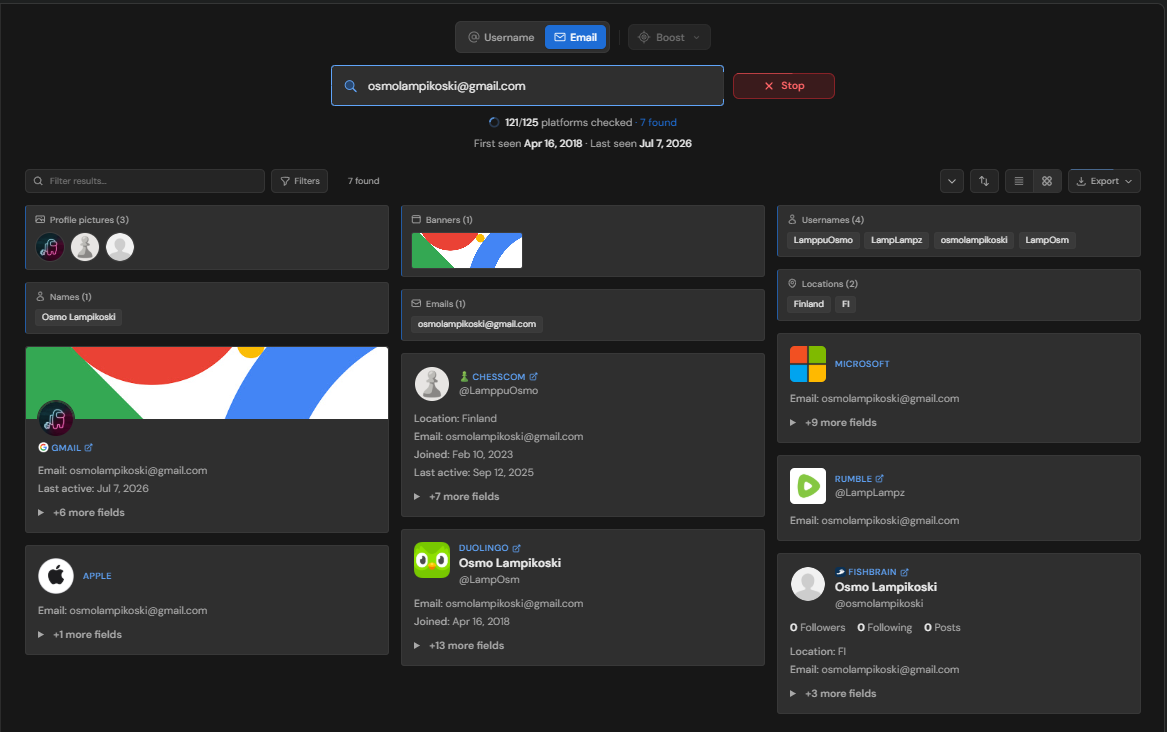Open the first profile picture thumbnail
The width and height of the screenshot is (1167, 732).
[x=50, y=247]
